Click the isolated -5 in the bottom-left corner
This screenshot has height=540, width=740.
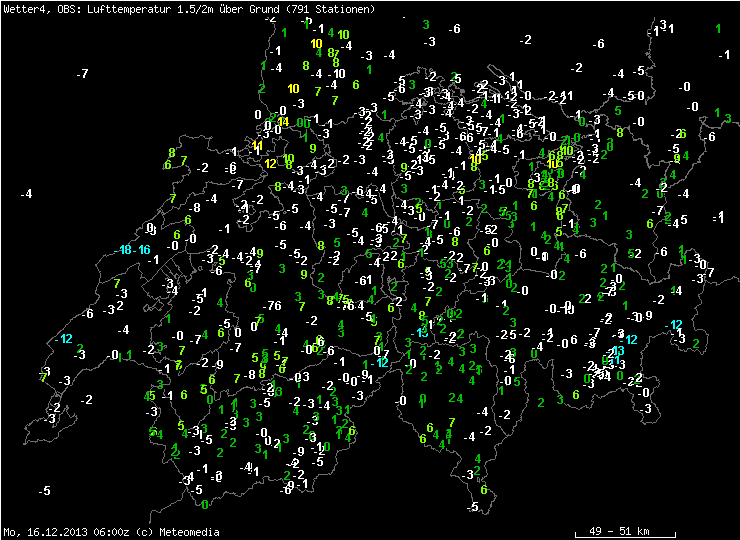pyautogui.click(x=44, y=491)
